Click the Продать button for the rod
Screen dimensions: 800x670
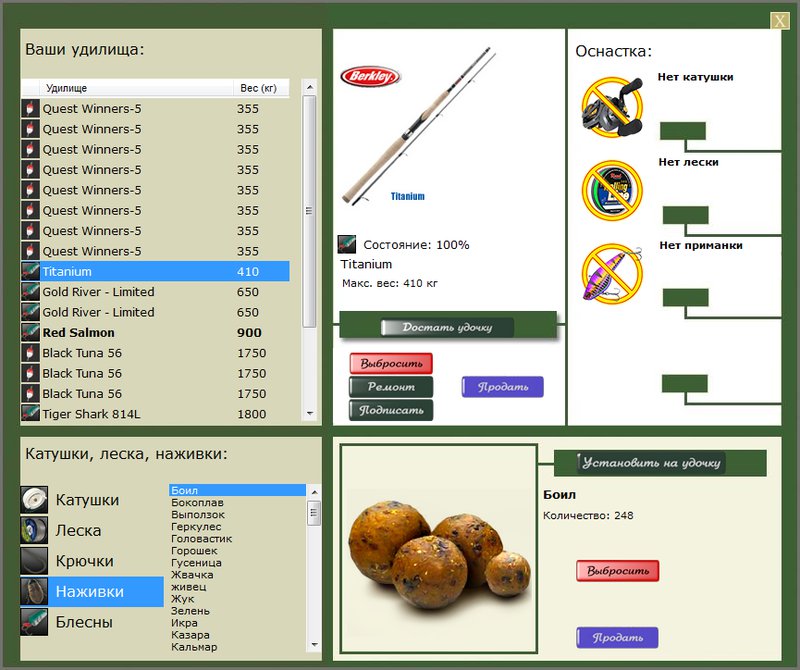click(503, 387)
